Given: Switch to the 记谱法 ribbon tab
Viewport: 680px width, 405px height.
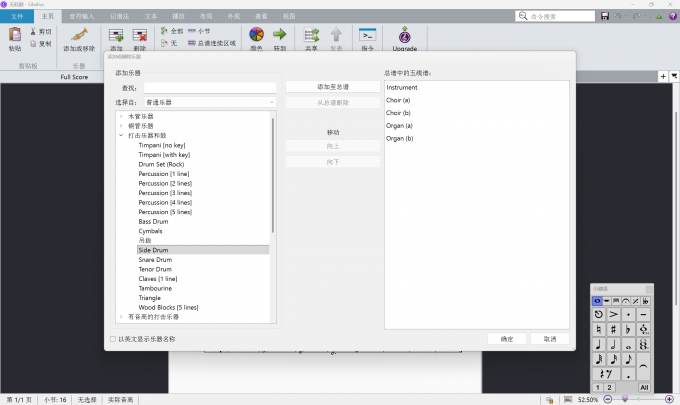Looking at the screenshot, I should click(119, 16).
